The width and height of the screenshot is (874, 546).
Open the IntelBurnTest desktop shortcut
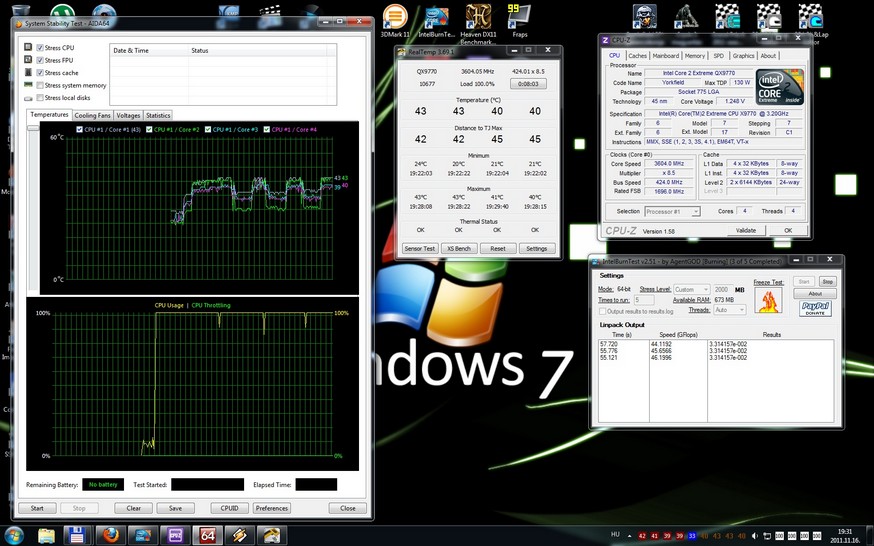[x=437, y=22]
